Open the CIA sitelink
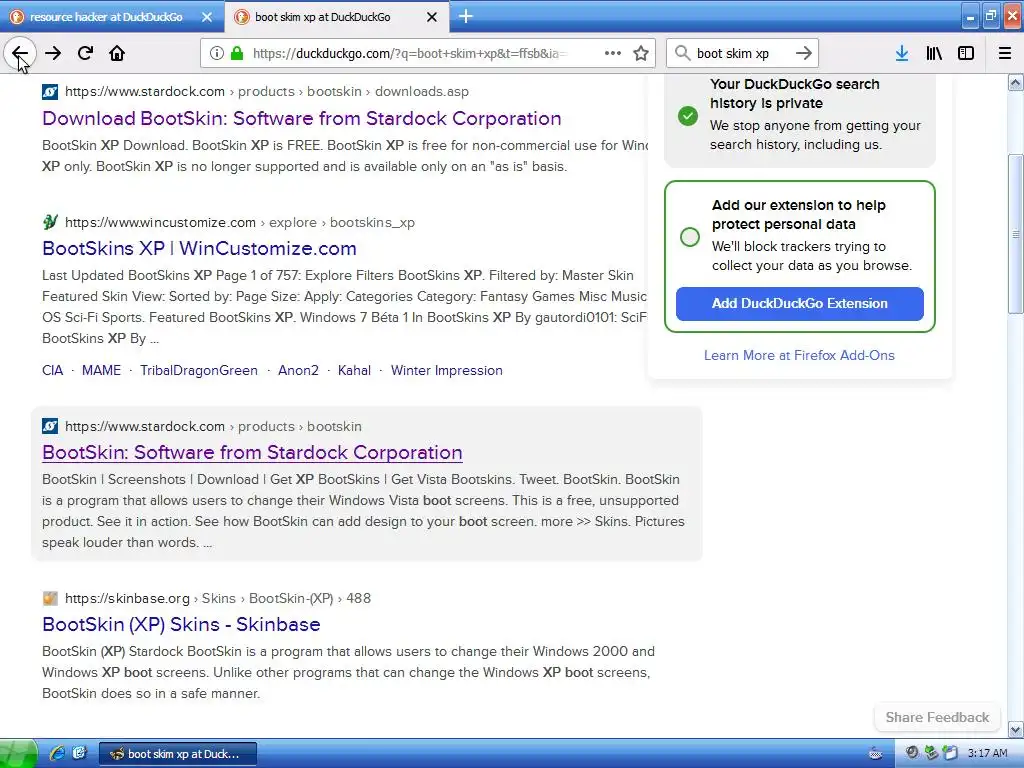The width and height of the screenshot is (1024, 768). coord(52,370)
